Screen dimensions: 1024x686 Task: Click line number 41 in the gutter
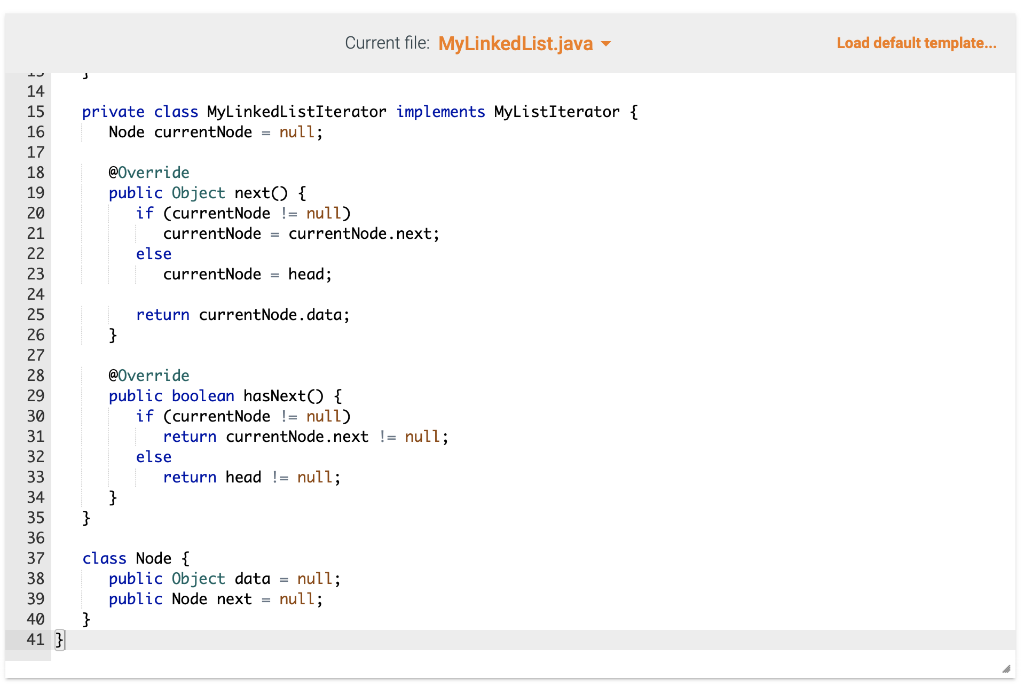point(35,640)
